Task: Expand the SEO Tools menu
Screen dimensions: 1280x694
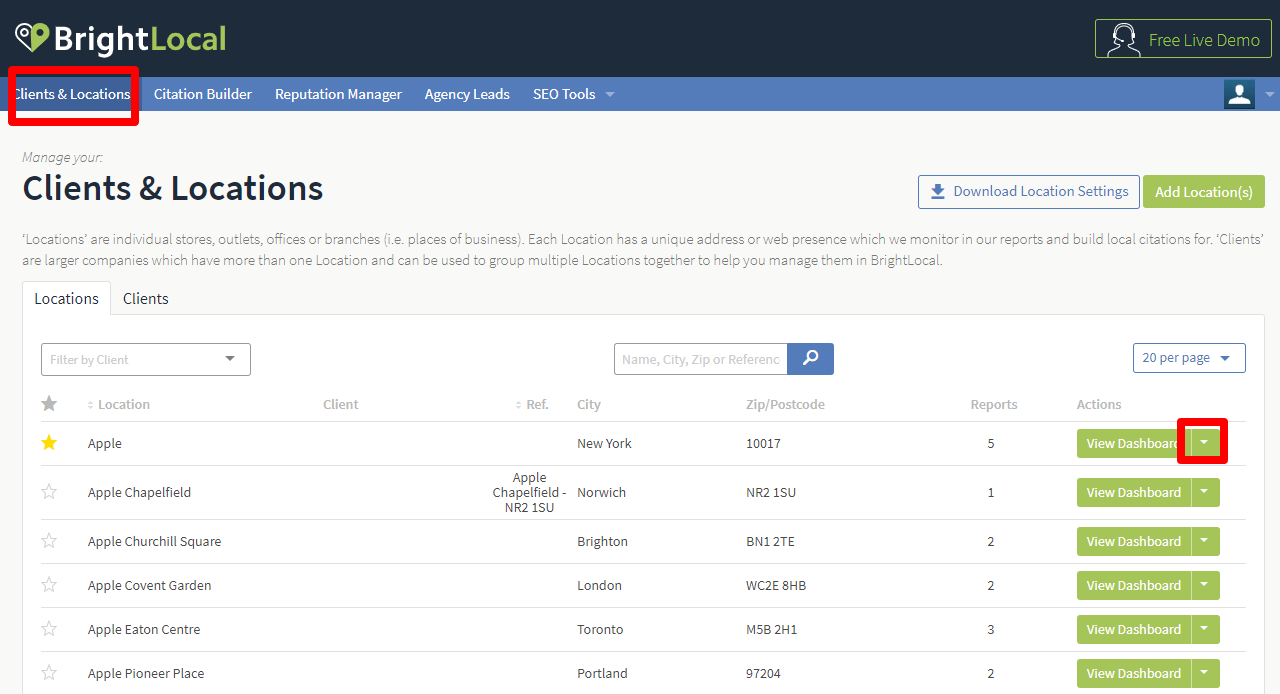Action: [x=573, y=94]
